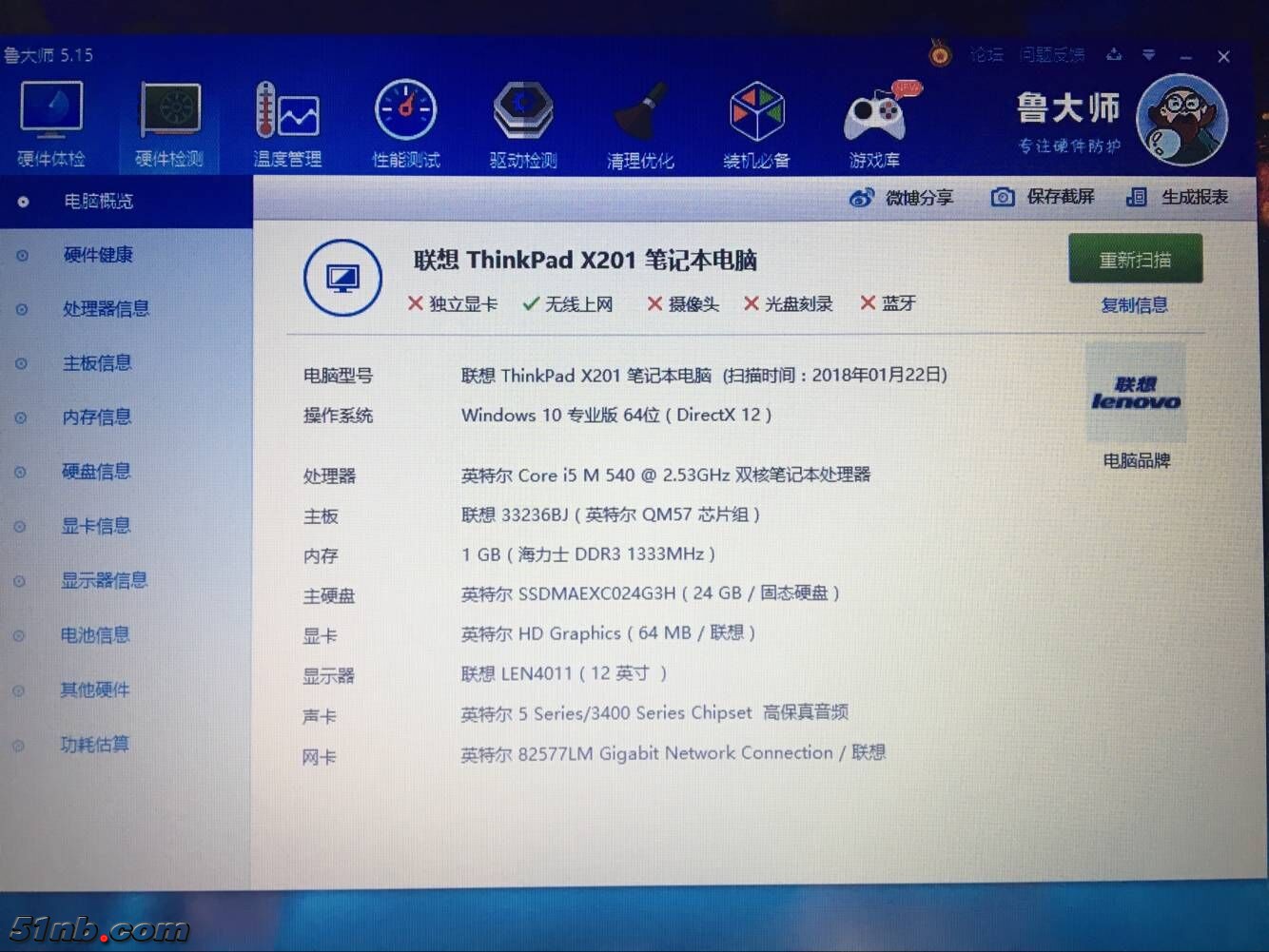Click the 保存截屏 camera button
The width and height of the screenshot is (1269, 952).
tap(1043, 197)
